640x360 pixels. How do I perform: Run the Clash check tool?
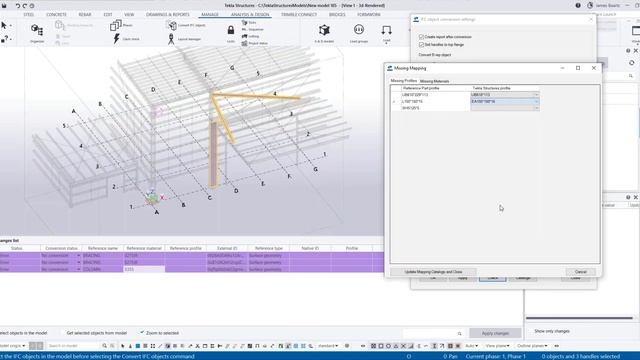coord(126,39)
